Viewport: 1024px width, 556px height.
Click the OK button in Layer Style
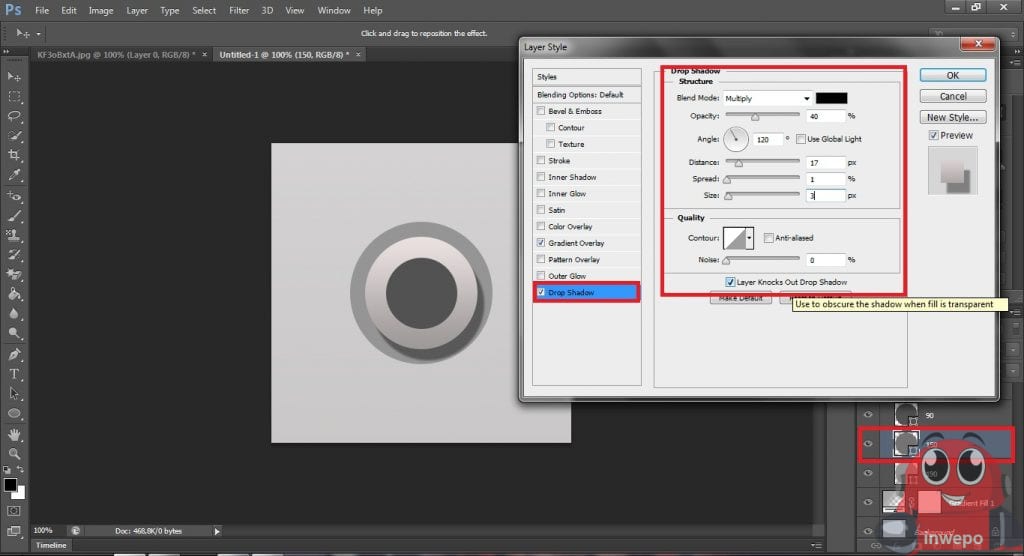[952, 75]
